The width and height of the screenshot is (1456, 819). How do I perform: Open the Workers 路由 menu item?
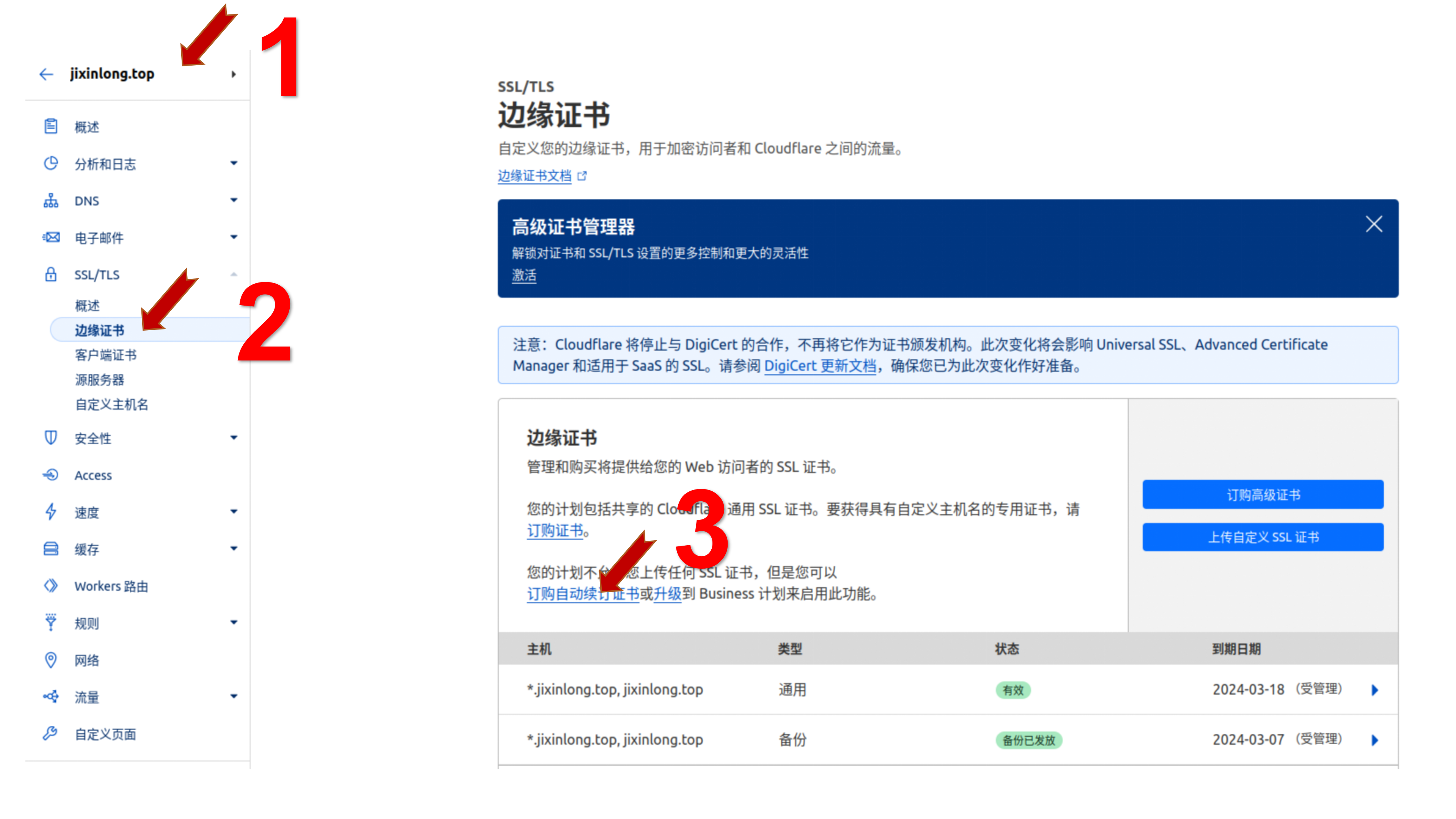coord(111,586)
